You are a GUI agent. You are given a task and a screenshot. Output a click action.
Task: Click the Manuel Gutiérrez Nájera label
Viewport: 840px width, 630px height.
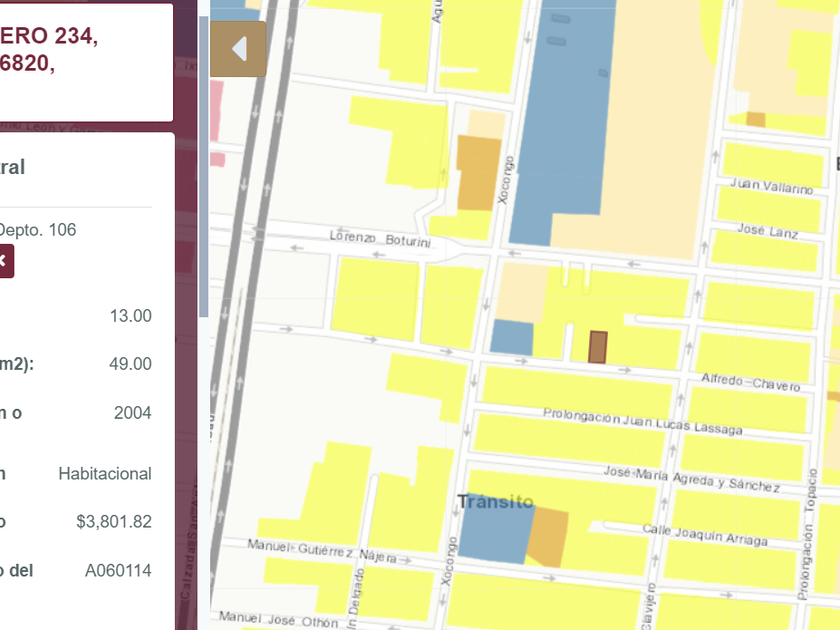321,551
